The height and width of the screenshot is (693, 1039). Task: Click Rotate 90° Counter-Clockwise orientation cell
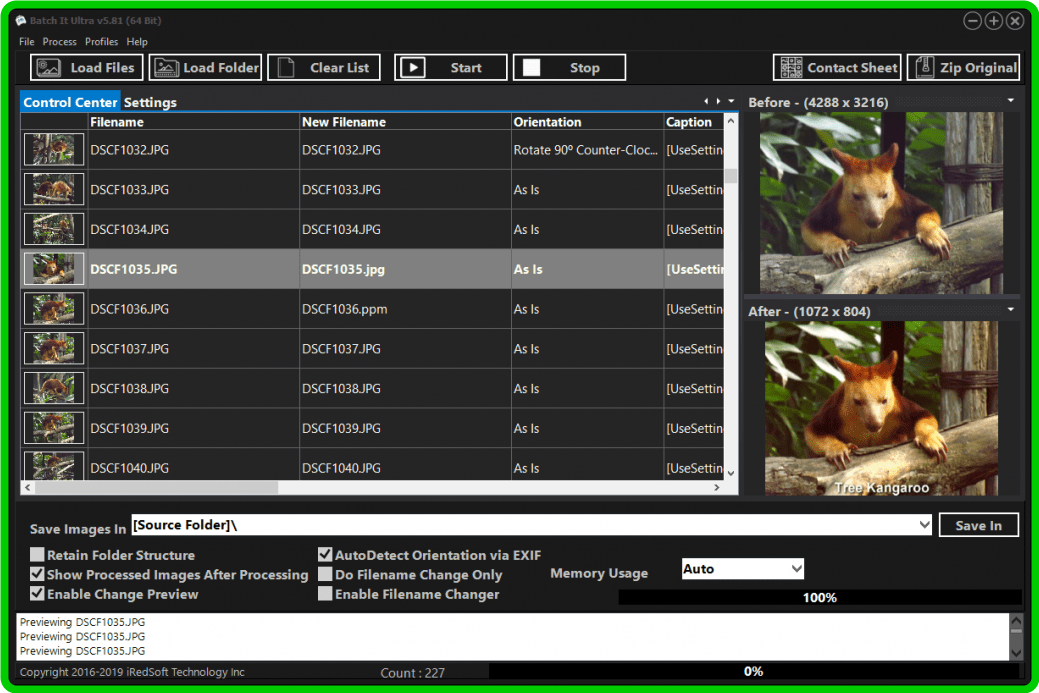tap(586, 150)
